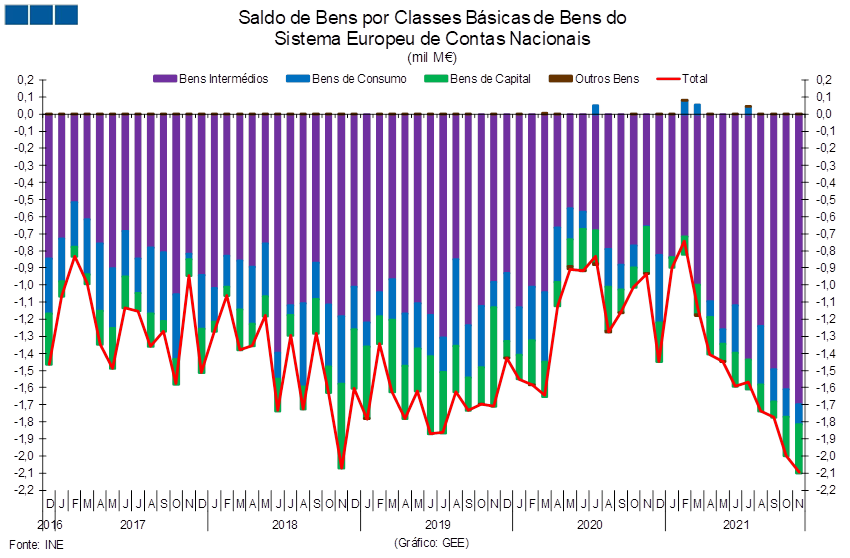Click the 'Fonte: INE' source note
This screenshot has width=850, height=558.
tap(36, 544)
